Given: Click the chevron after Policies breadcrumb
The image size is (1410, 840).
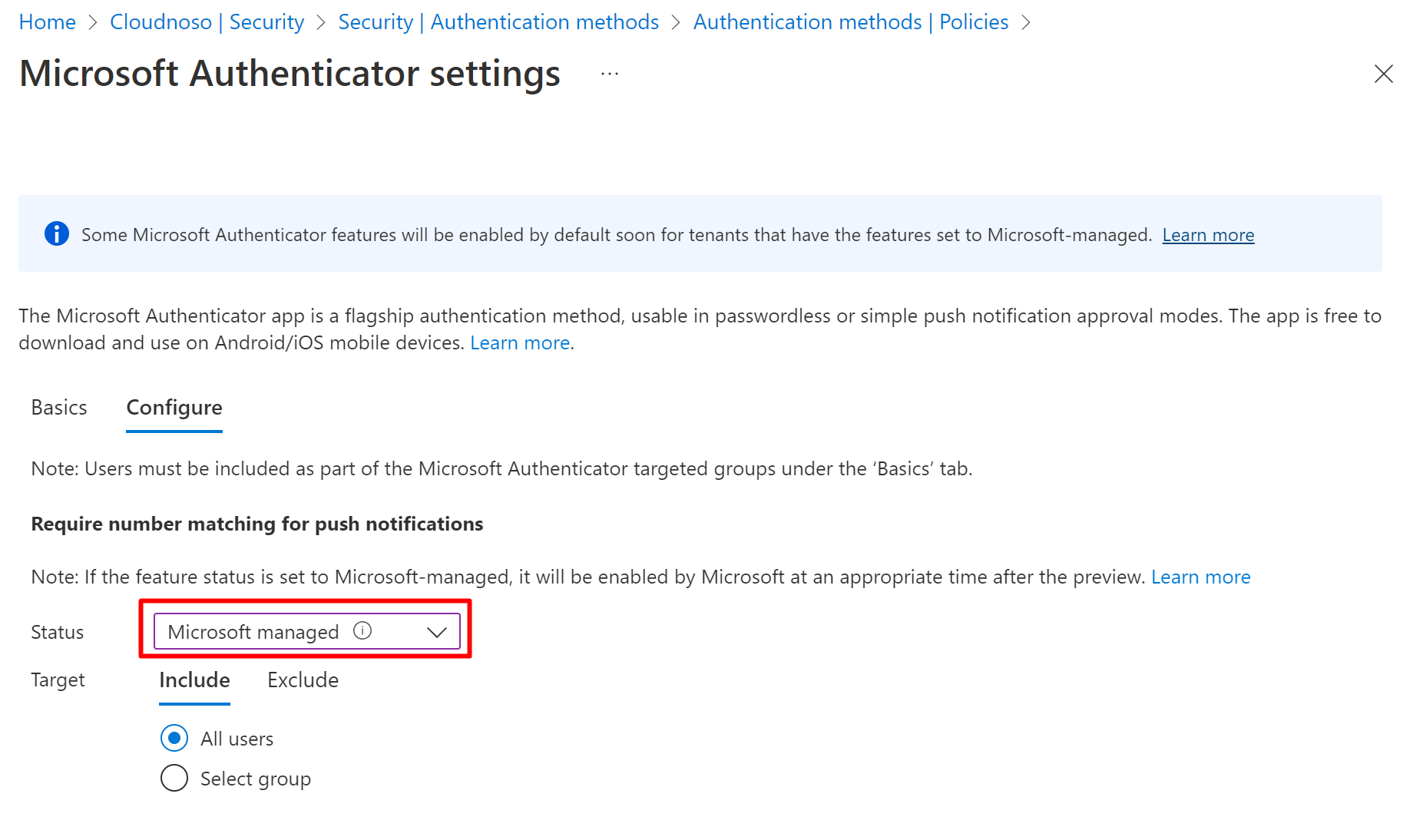Looking at the screenshot, I should tap(1025, 23).
